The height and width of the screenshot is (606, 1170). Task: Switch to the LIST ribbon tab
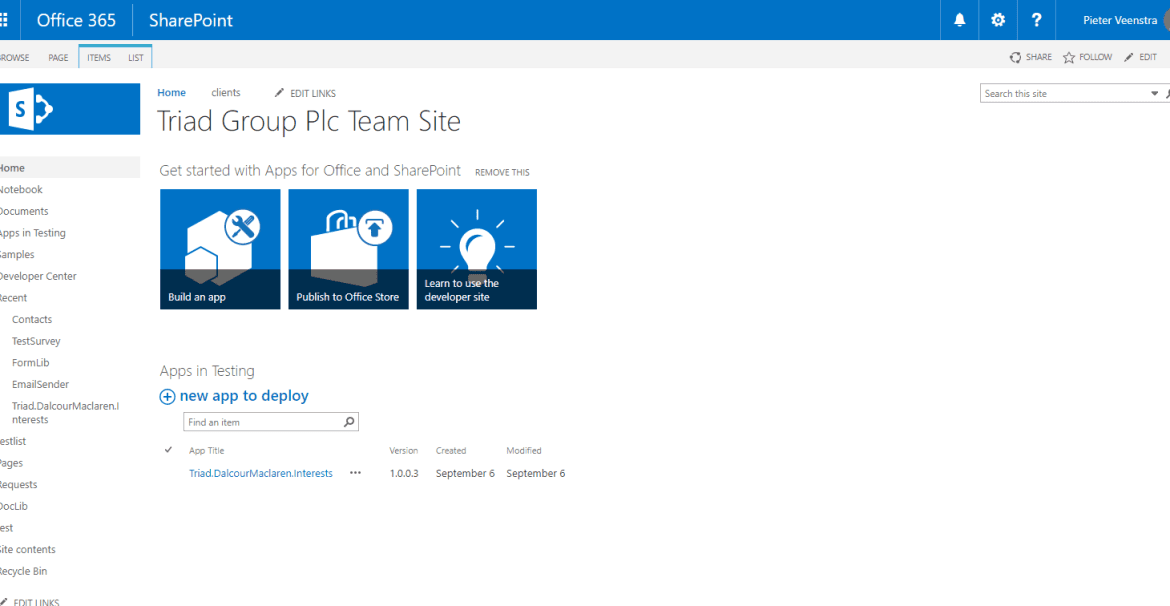135,57
